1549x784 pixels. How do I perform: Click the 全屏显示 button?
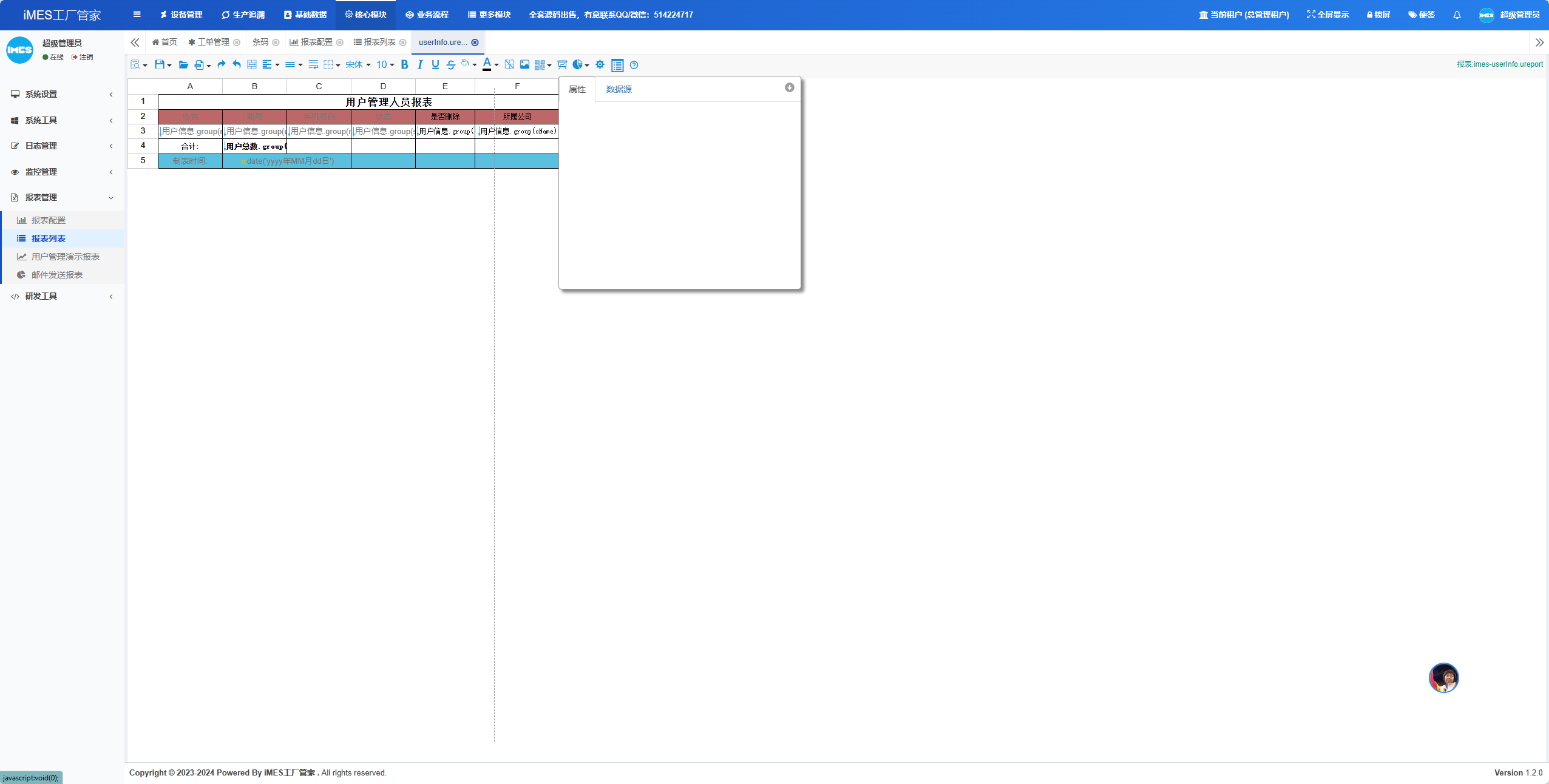pos(1327,15)
